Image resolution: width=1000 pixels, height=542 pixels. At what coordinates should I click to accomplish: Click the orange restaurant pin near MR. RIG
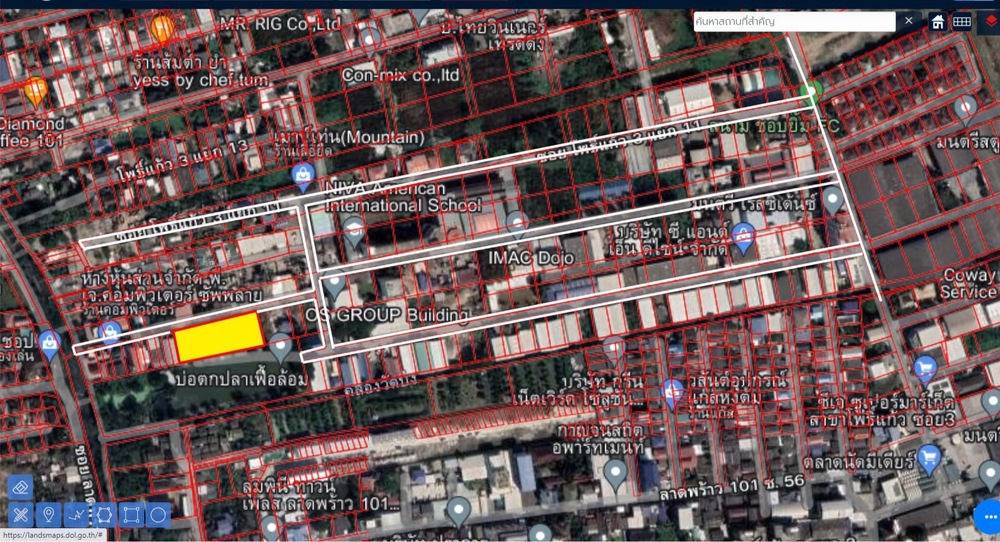[x=163, y=29]
